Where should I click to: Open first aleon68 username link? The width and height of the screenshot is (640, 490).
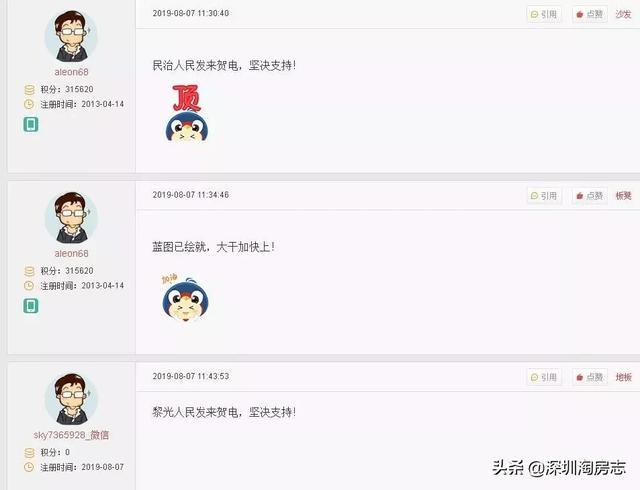(x=71, y=72)
